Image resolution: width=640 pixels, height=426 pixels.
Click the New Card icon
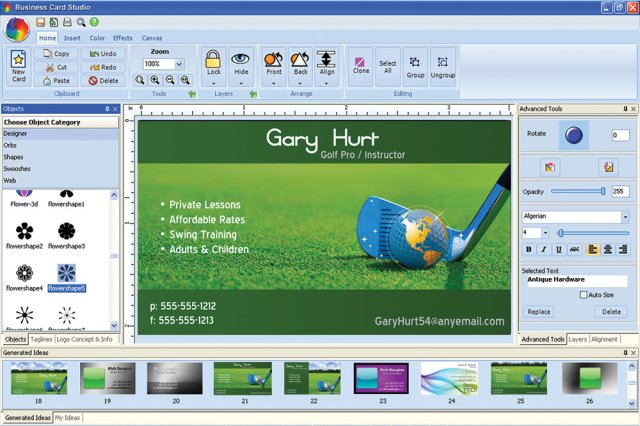(x=18, y=66)
